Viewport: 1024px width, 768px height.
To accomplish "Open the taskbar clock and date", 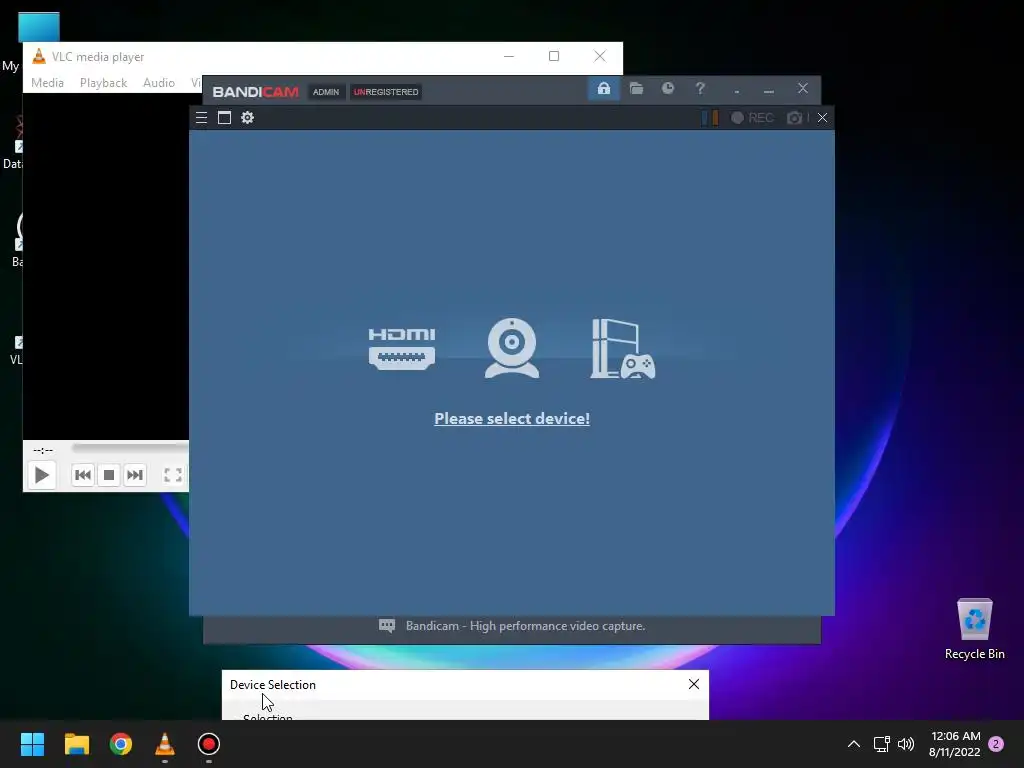I will click(x=955, y=744).
